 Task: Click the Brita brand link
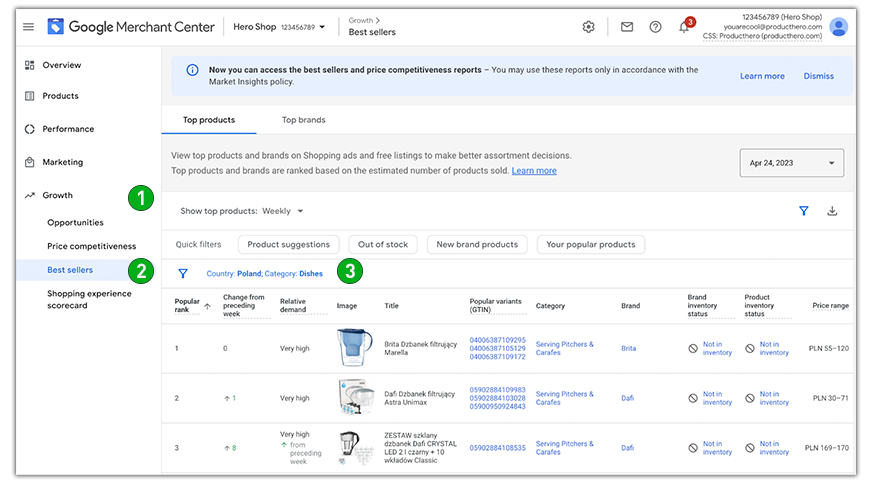(628, 348)
